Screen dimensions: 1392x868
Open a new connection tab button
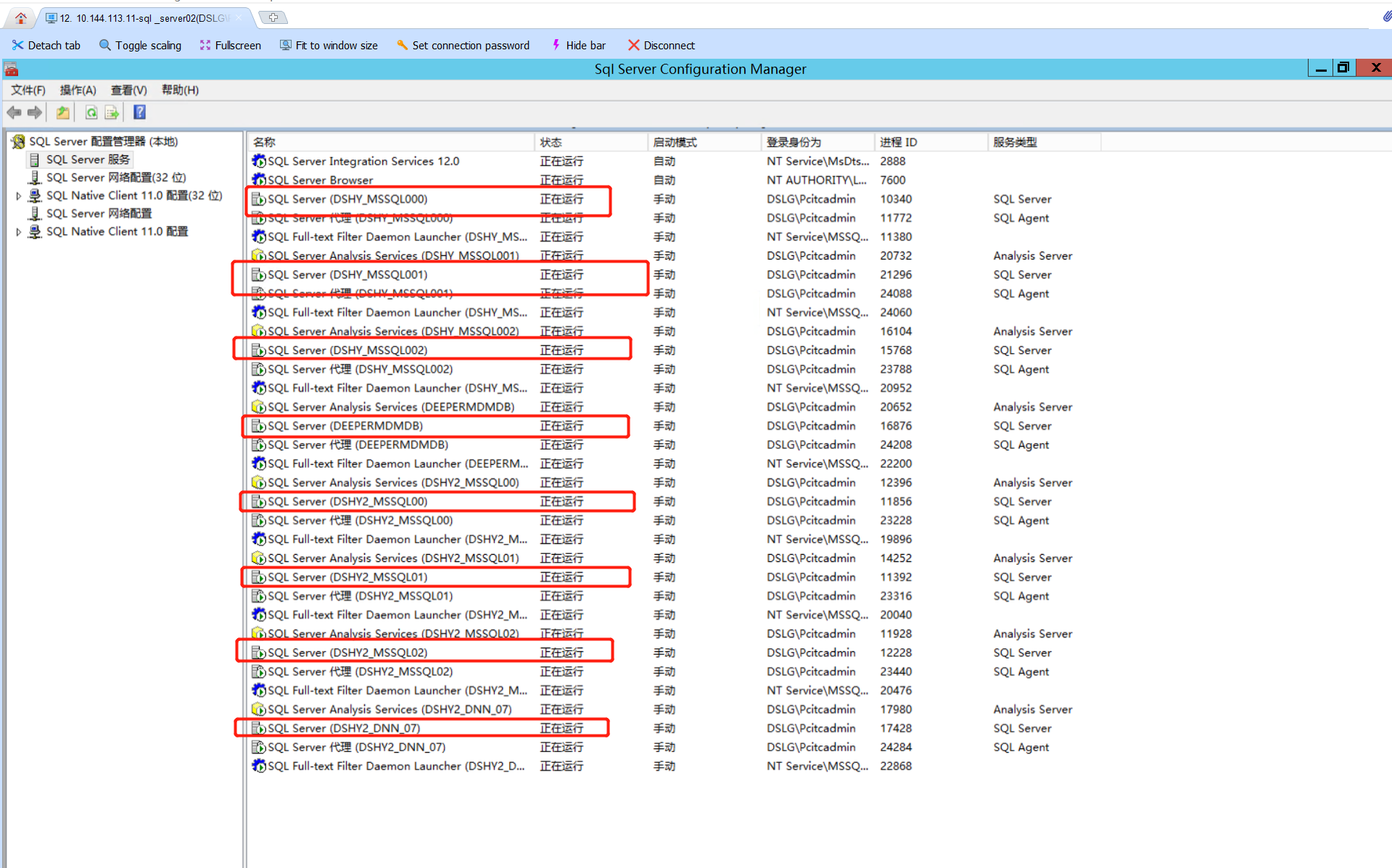coord(273,17)
